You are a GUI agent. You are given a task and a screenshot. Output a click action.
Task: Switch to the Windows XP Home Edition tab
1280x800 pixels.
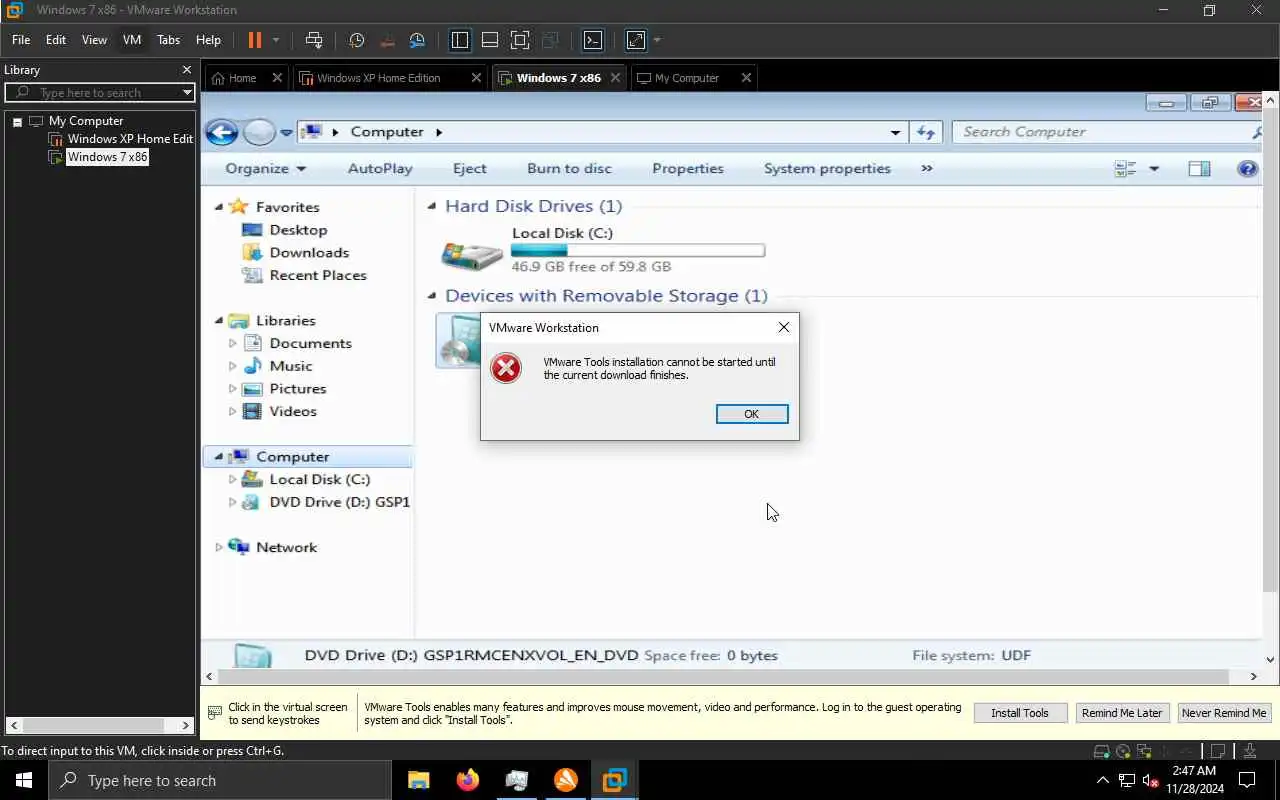tap(379, 78)
